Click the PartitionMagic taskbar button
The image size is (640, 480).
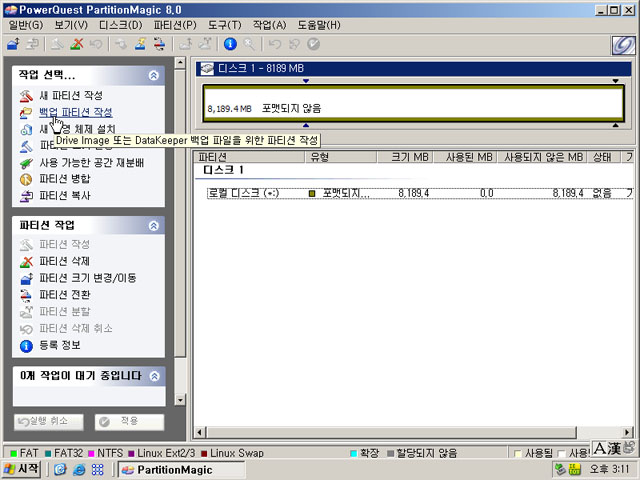coord(181,469)
